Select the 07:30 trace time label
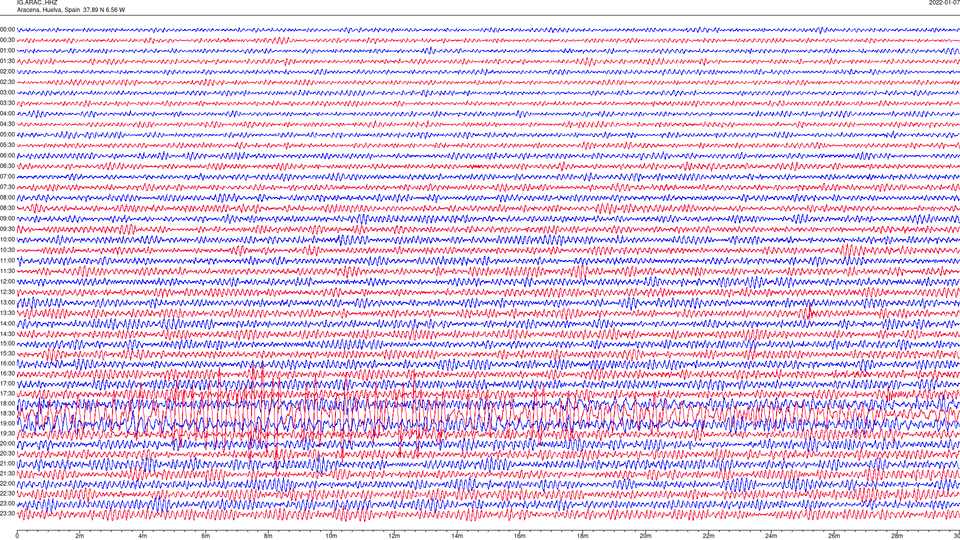 click(x=8, y=187)
